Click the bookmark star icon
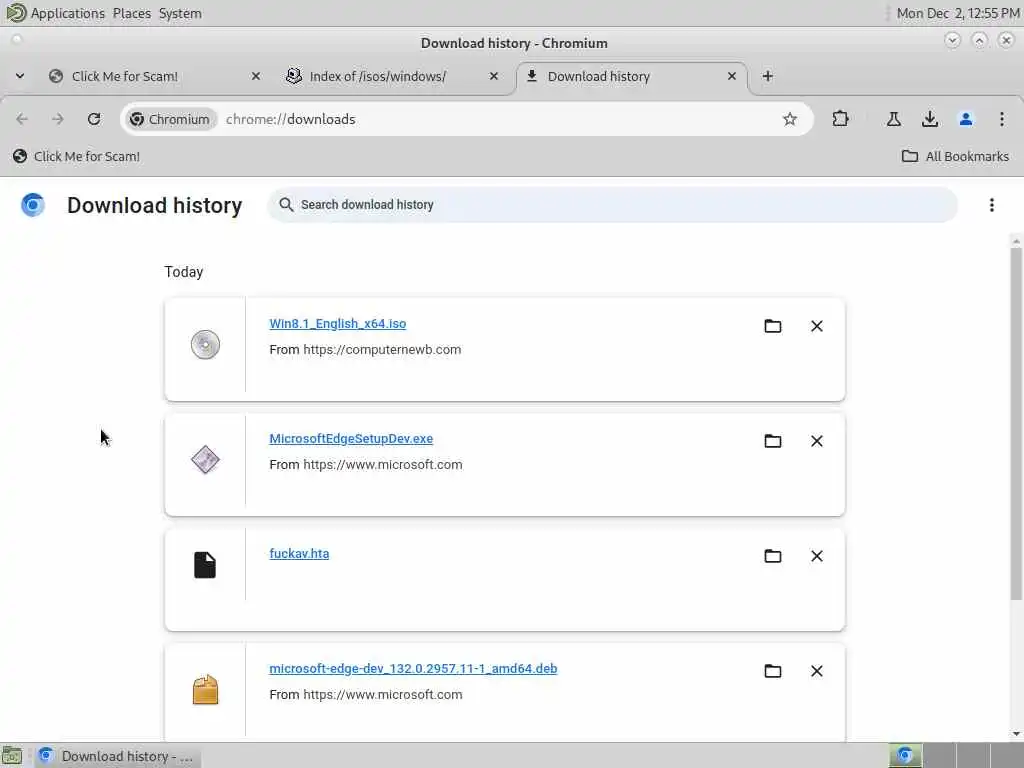 pyautogui.click(x=790, y=119)
